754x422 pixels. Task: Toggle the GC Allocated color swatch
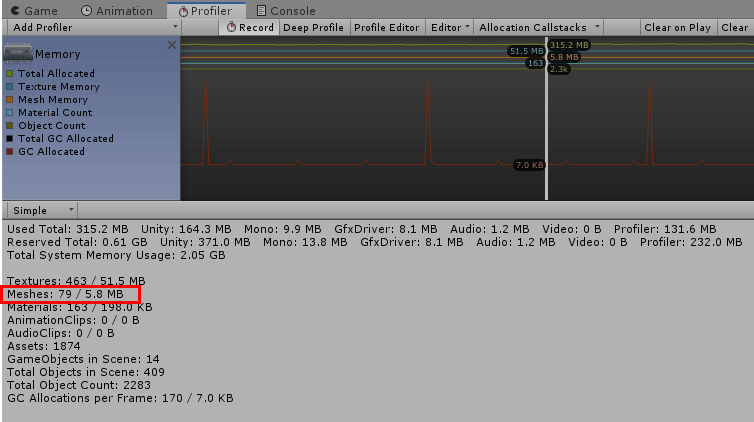[10, 151]
